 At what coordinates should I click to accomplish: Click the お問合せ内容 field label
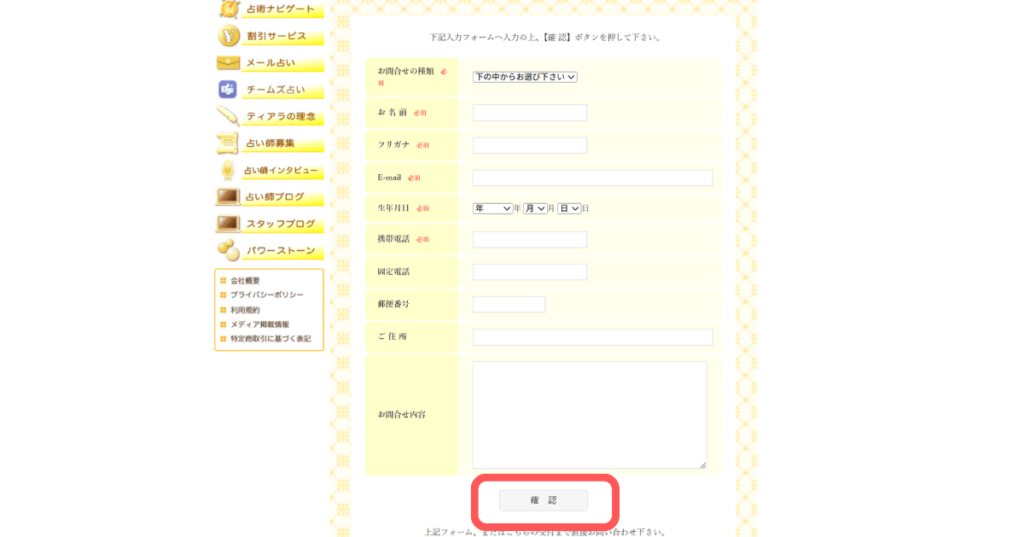(402, 415)
